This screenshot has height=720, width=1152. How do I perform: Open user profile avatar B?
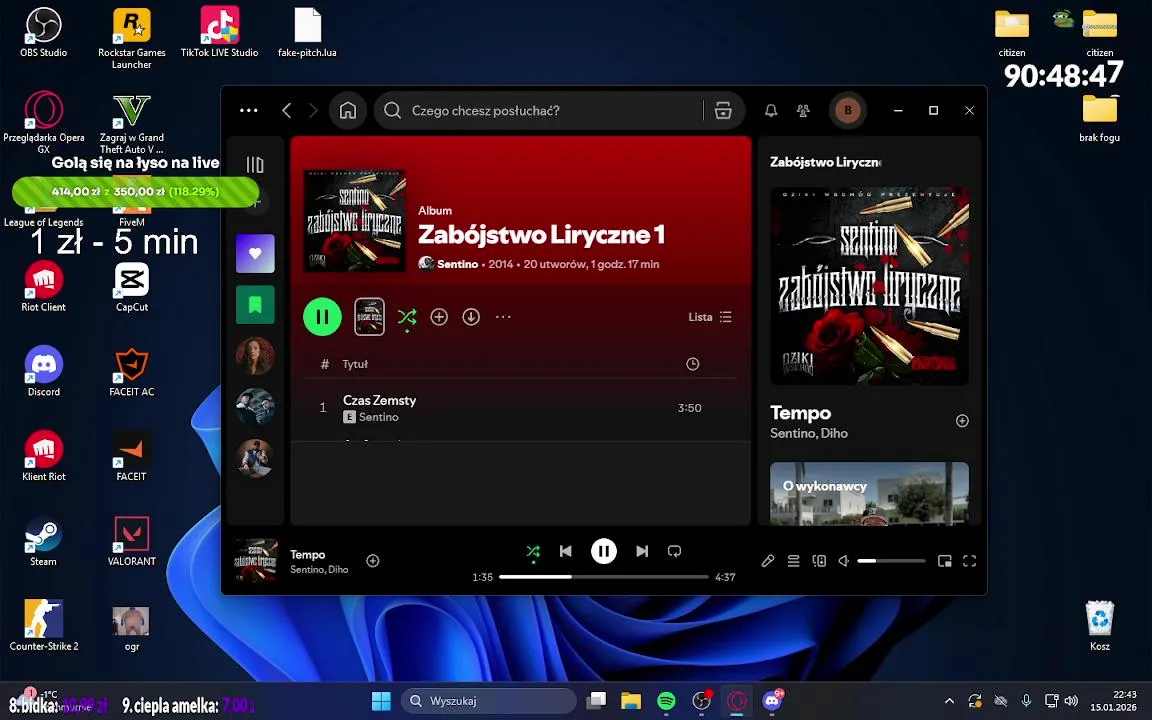pos(848,110)
